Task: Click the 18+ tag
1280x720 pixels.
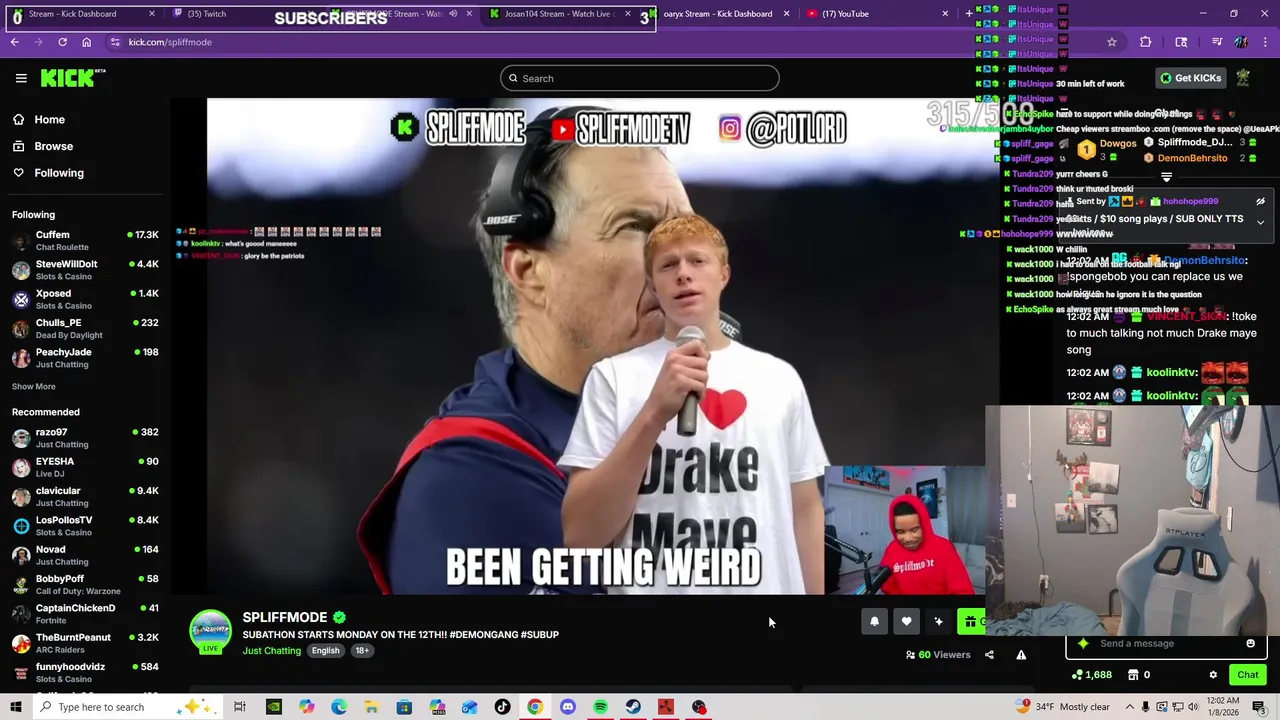Action: 362,651
